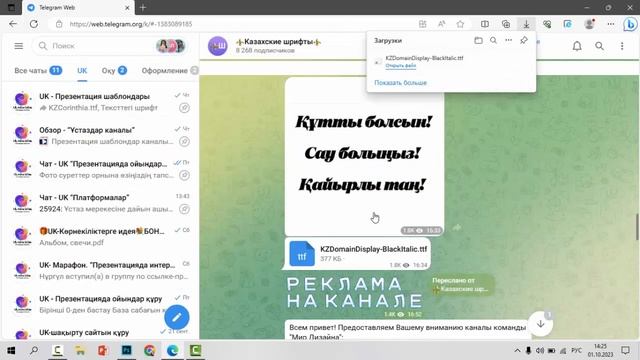Open chat Чат - UK "Презентацияда ойындар
The image size is (640, 360).
tap(100, 169)
